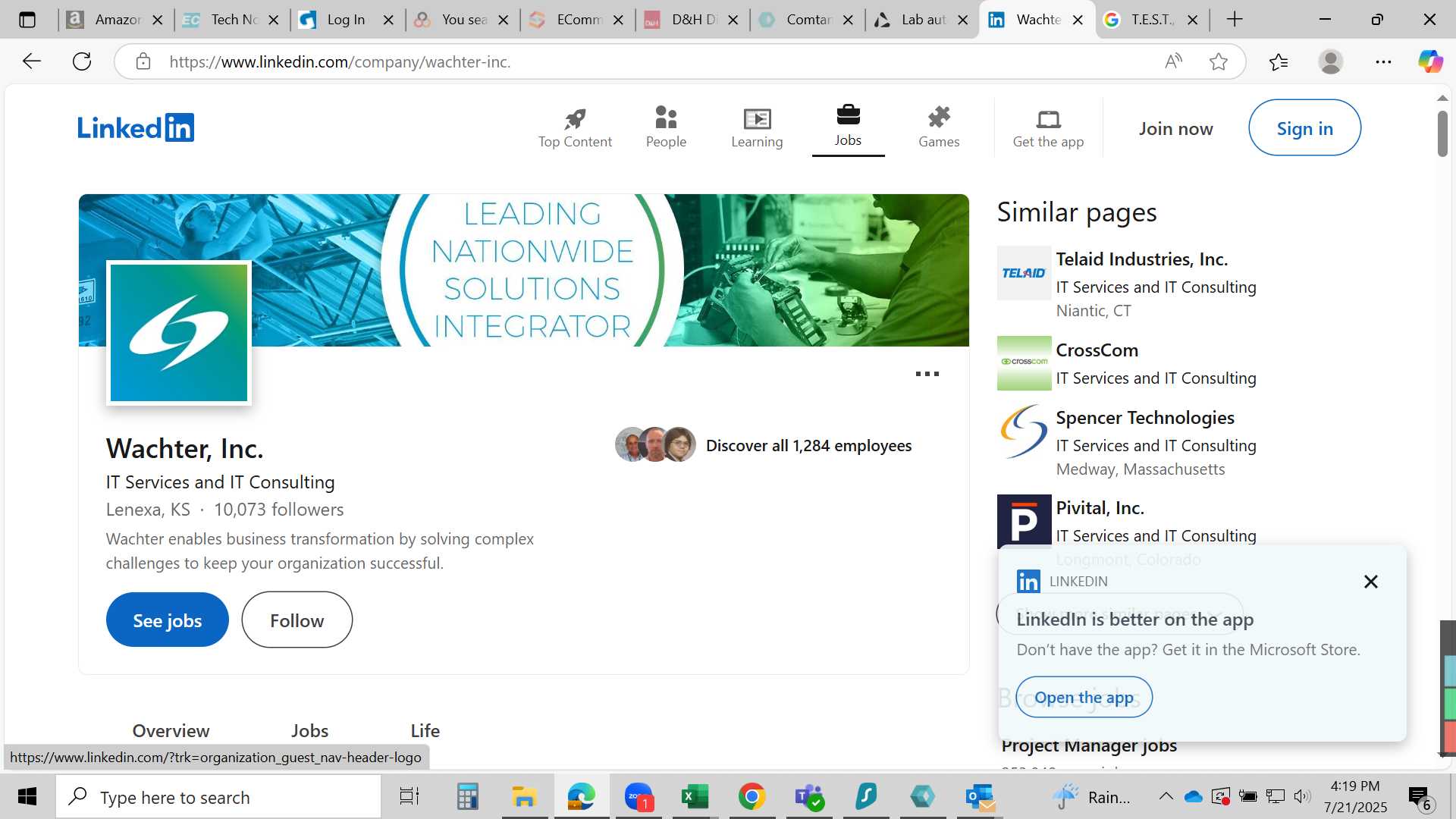
Task: Switch to the Lab aut browser tab
Action: tap(922, 20)
